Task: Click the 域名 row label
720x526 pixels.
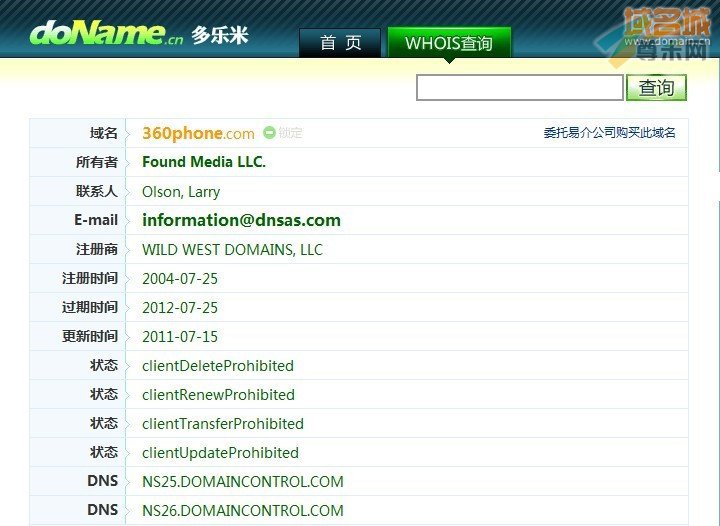Action: (104, 133)
